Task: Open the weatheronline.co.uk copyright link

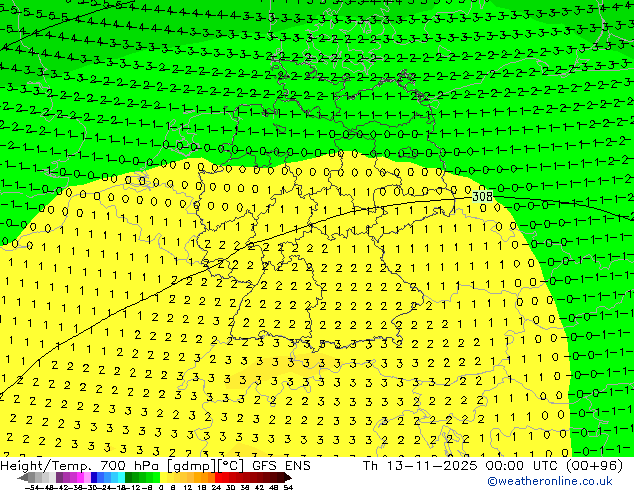Action: pos(550,481)
